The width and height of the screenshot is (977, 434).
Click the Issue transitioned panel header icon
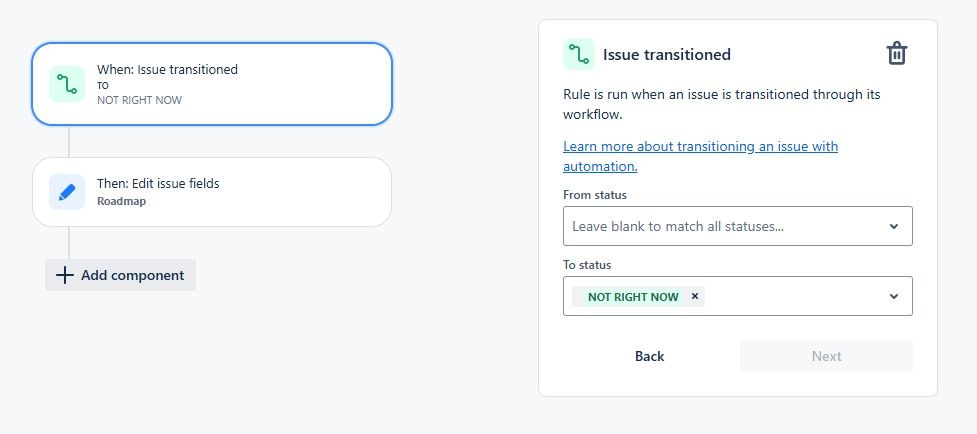pyautogui.click(x=579, y=54)
